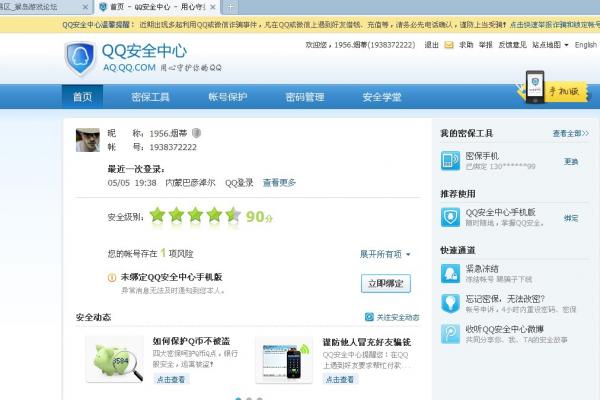600x400 pixels.
Task: Click the shield icon for QQ安全中心手机版
Action: (450, 217)
